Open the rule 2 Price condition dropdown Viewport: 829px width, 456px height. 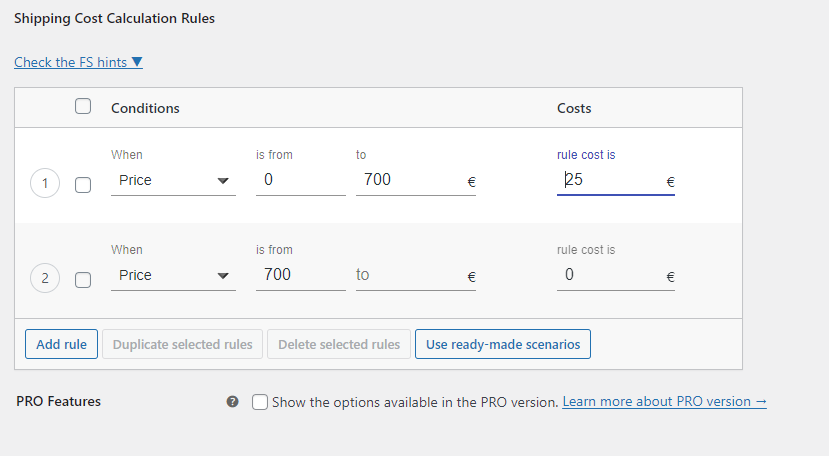pyautogui.click(x=173, y=275)
